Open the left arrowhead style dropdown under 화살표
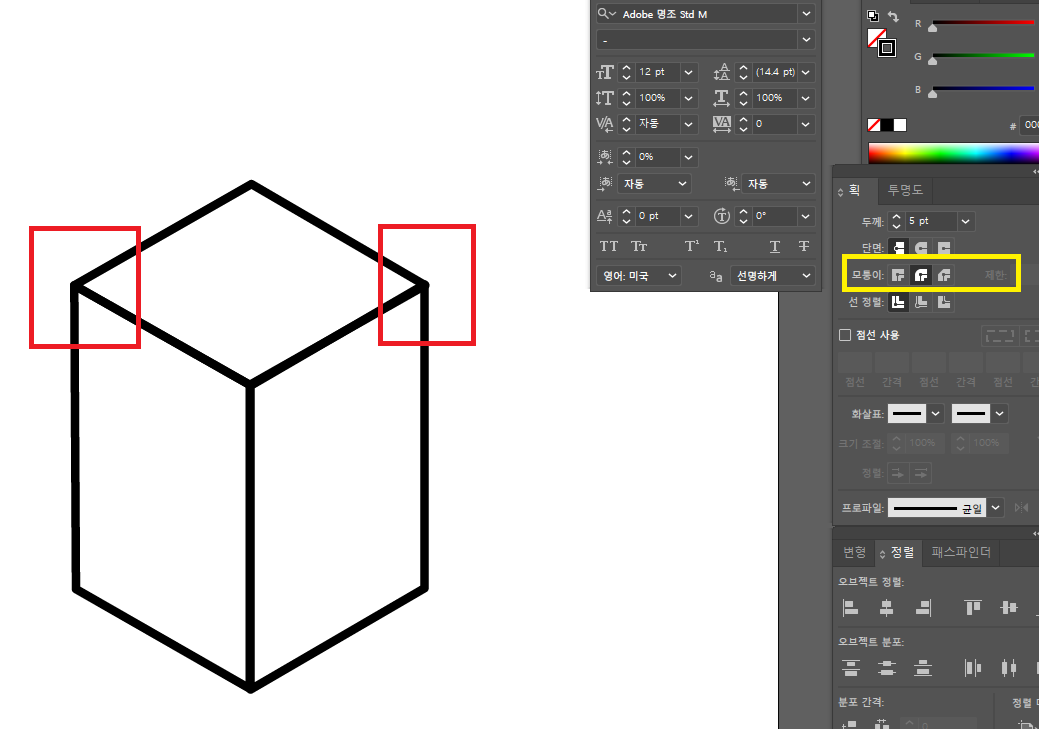Image resolution: width=1039 pixels, height=729 pixels. [937, 412]
